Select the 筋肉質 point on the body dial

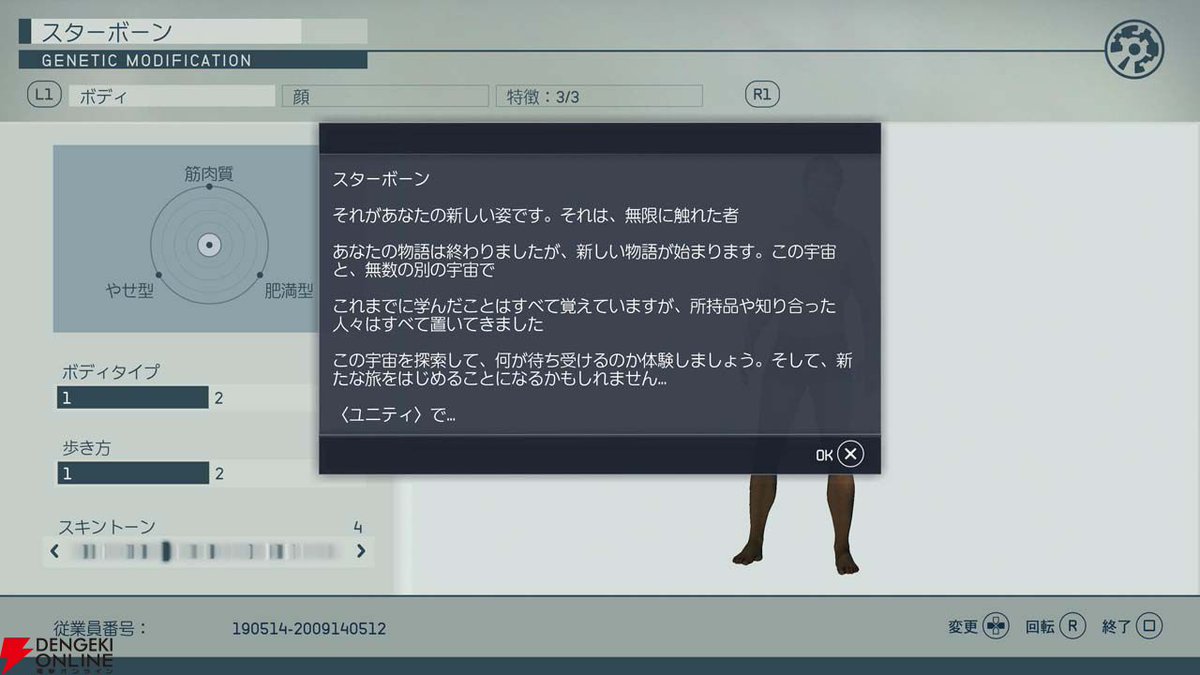[209, 186]
